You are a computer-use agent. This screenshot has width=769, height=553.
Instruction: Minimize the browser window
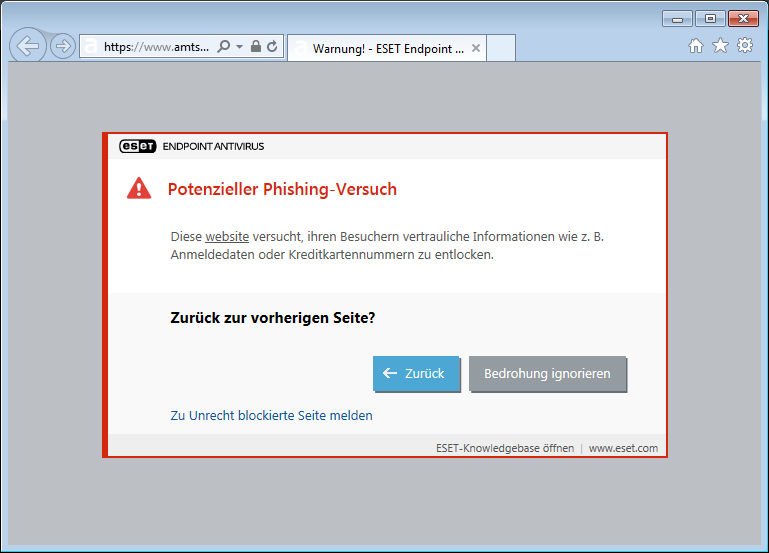click(x=677, y=19)
